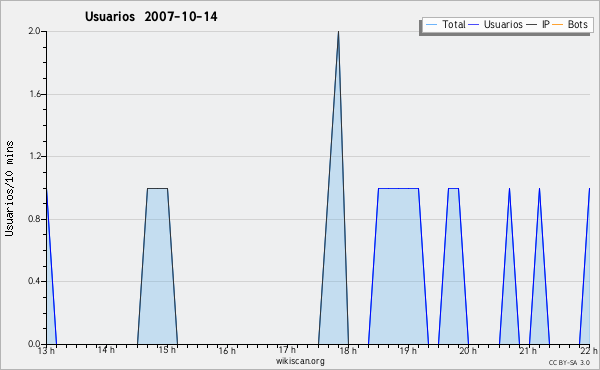Click the 0.4 y-axis value
Screen dimensions: 600x370
coord(34,281)
